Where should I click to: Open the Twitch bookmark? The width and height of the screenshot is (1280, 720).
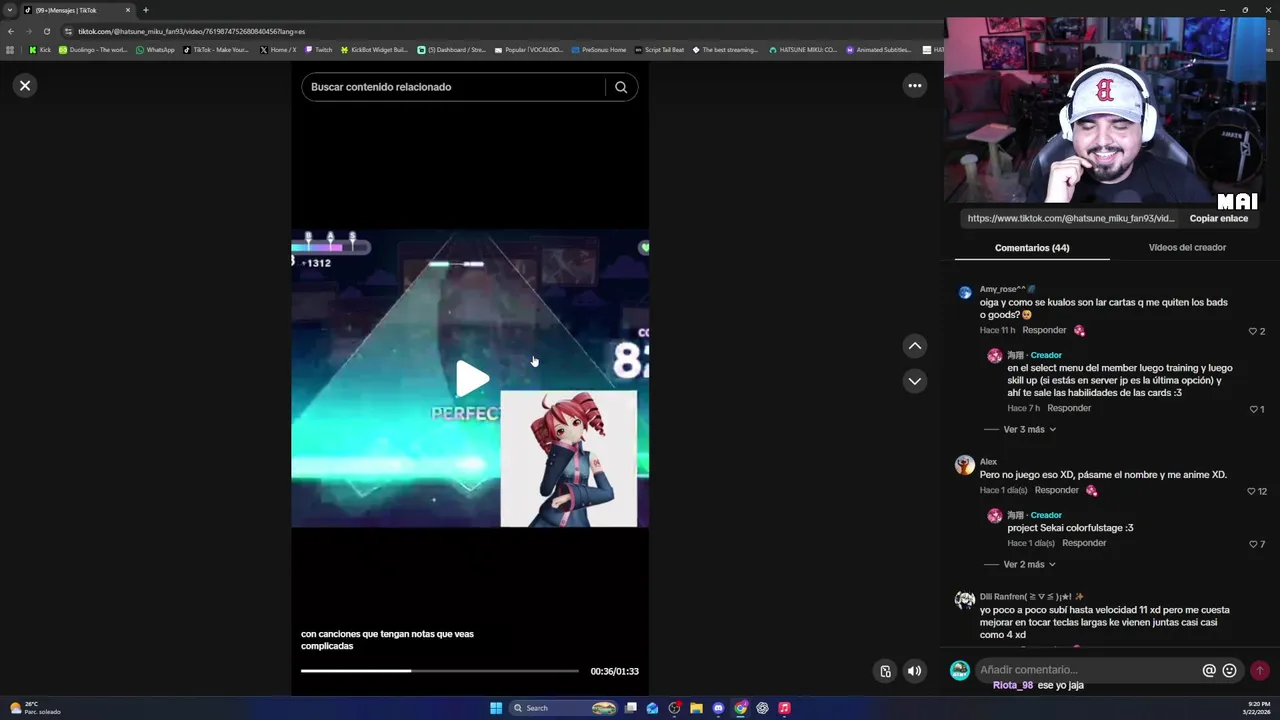319,50
